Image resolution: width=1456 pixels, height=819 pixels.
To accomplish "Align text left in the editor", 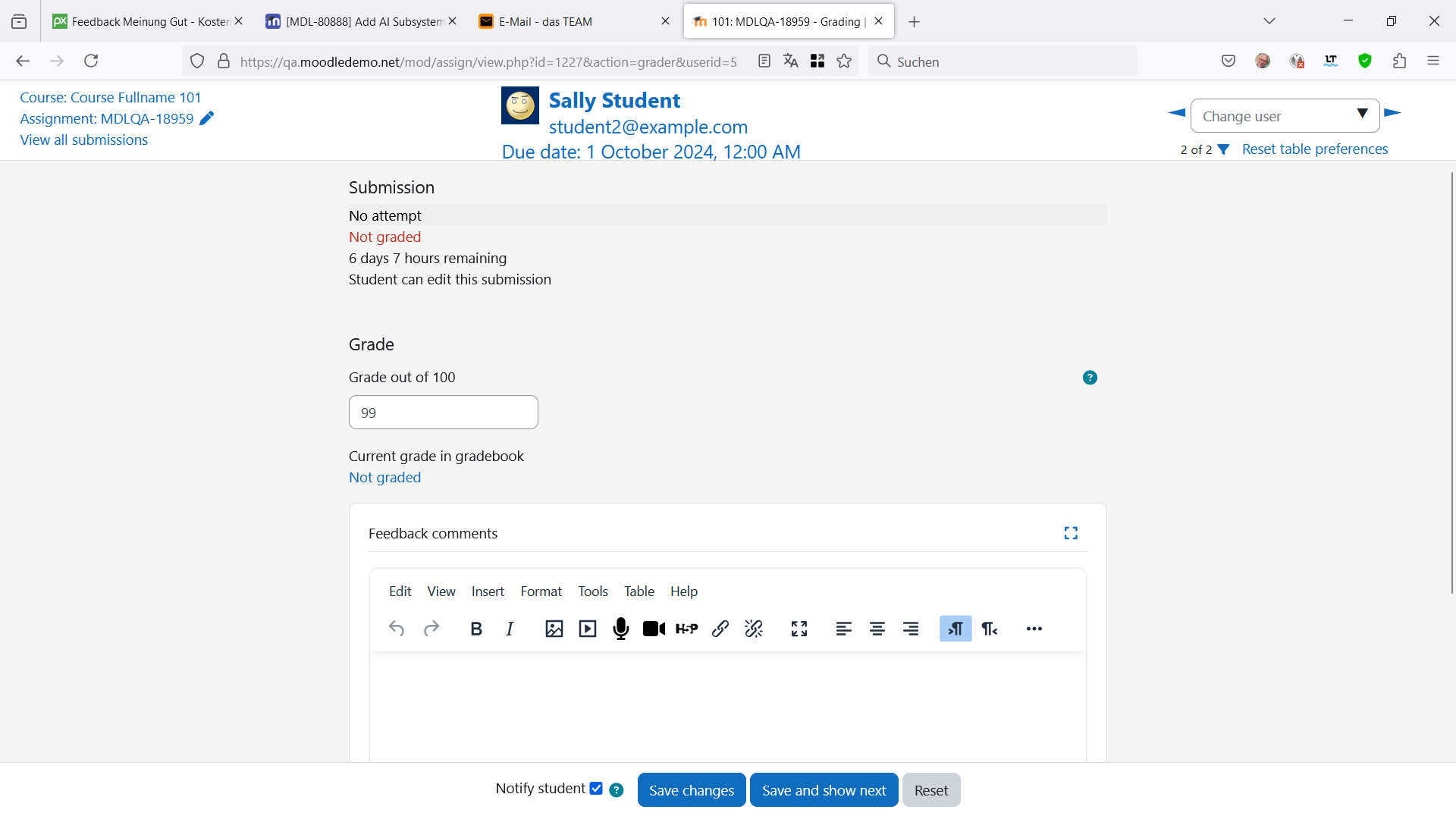I will (844, 629).
